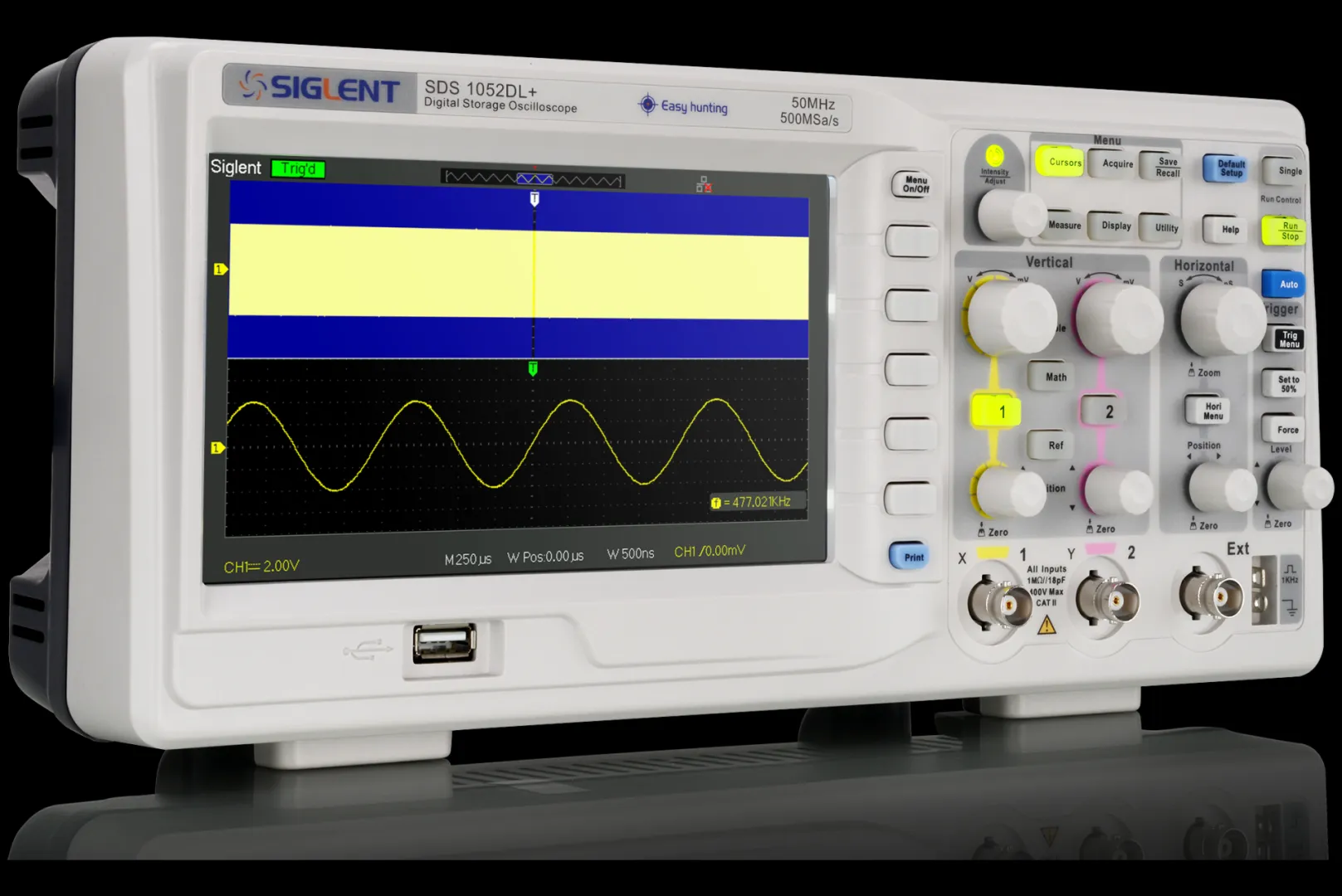This screenshot has width=1342, height=896.
Task: Click the USB symbol beside the port
Action: pos(368,649)
